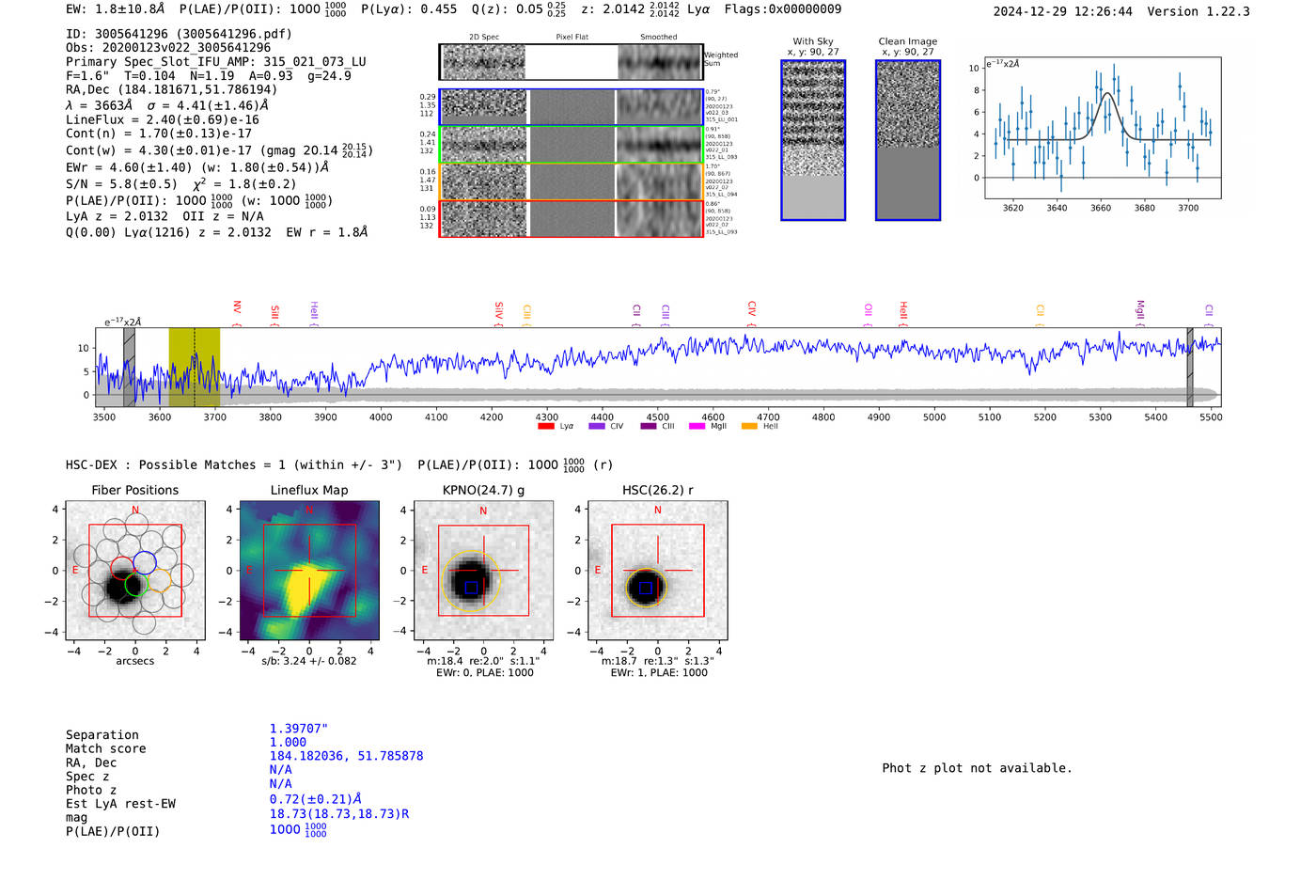Click the KPNO(24.7) g image

coord(483,570)
